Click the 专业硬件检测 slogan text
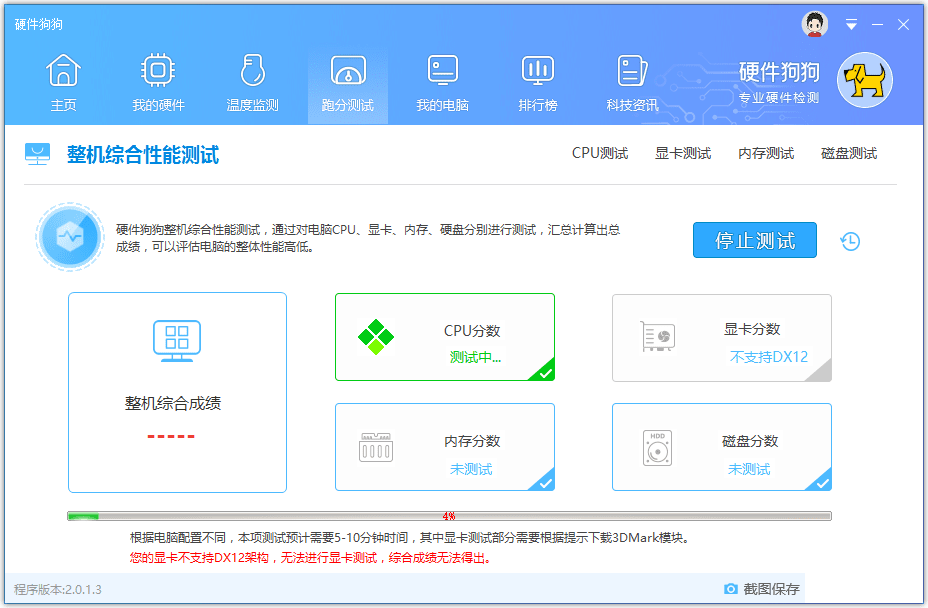The height and width of the screenshot is (608, 928). [779, 98]
